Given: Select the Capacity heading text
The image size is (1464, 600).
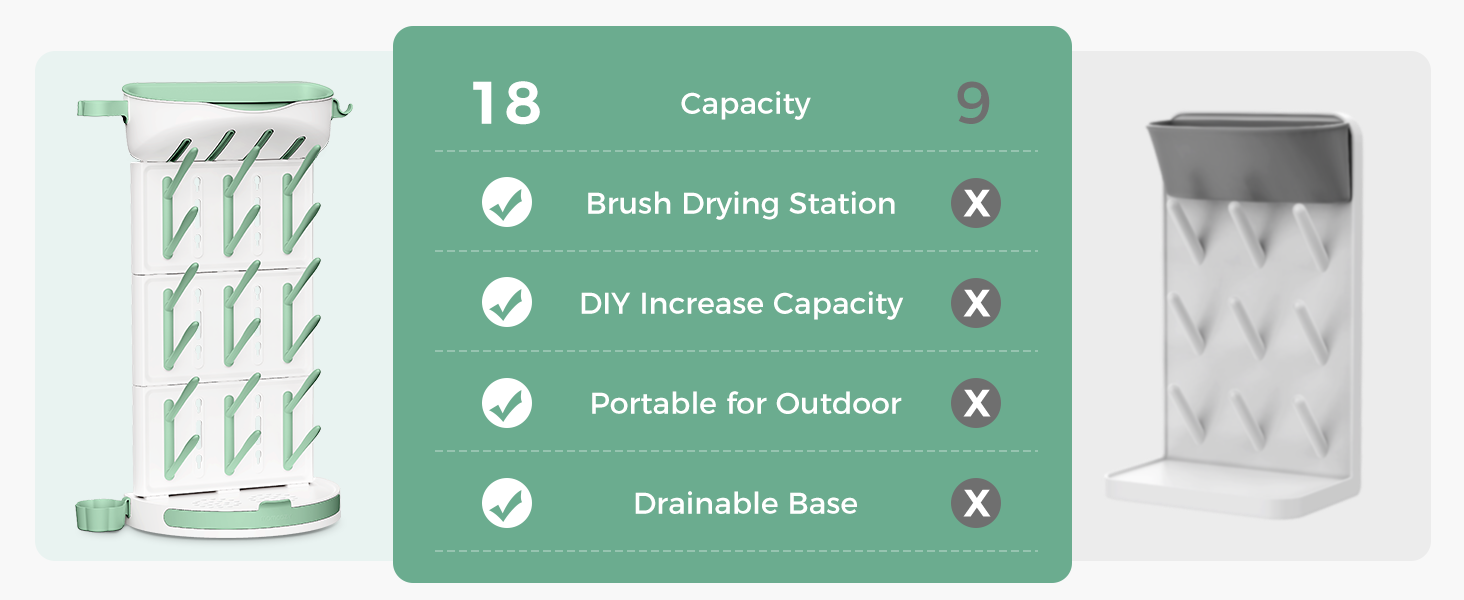Looking at the screenshot, I should 745,104.
